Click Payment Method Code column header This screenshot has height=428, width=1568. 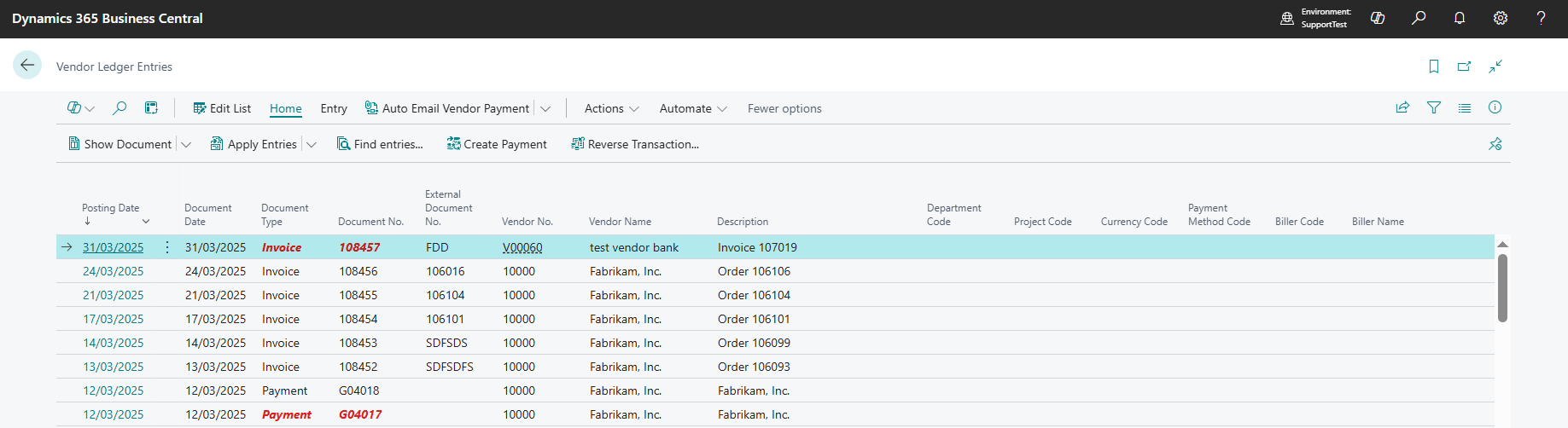point(1219,215)
